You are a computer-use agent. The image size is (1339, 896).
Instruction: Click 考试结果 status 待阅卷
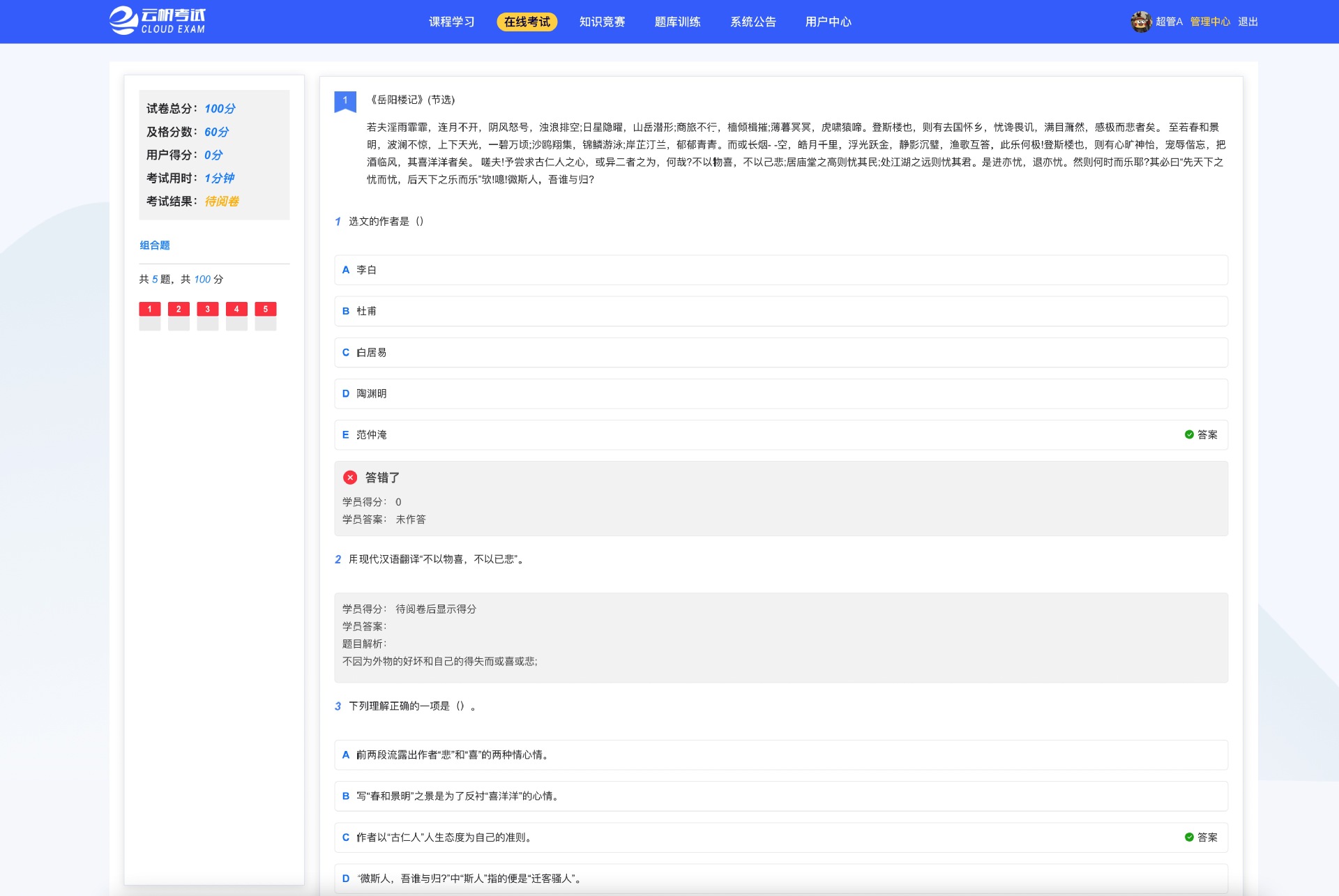coord(222,200)
